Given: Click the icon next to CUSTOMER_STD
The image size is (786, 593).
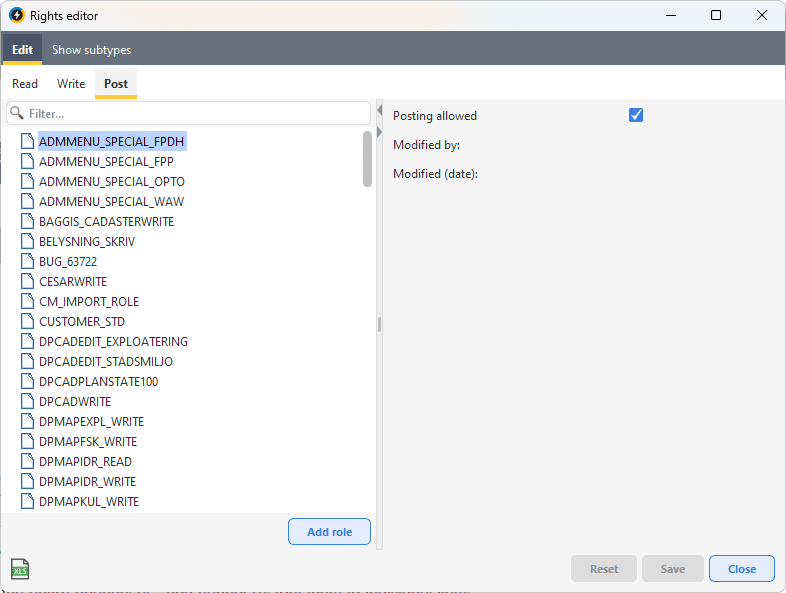Looking at the screenshot, I should pos(28,321).
